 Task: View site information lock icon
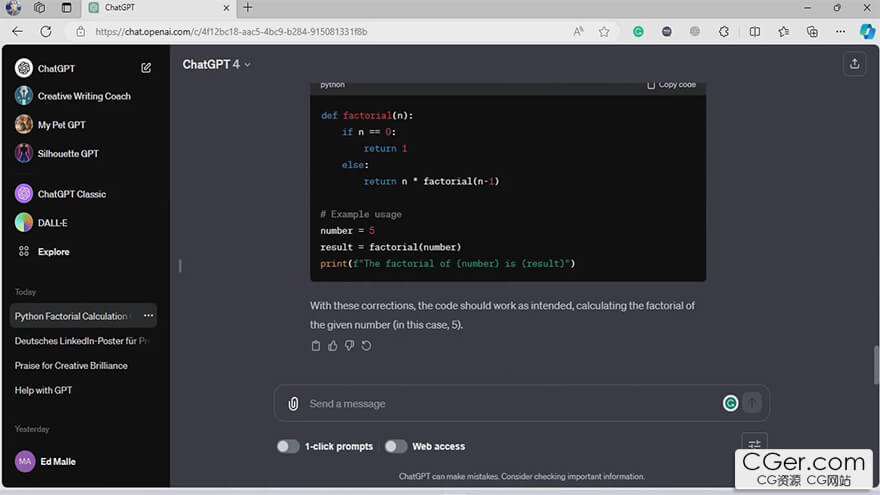[x=81, y=32]
